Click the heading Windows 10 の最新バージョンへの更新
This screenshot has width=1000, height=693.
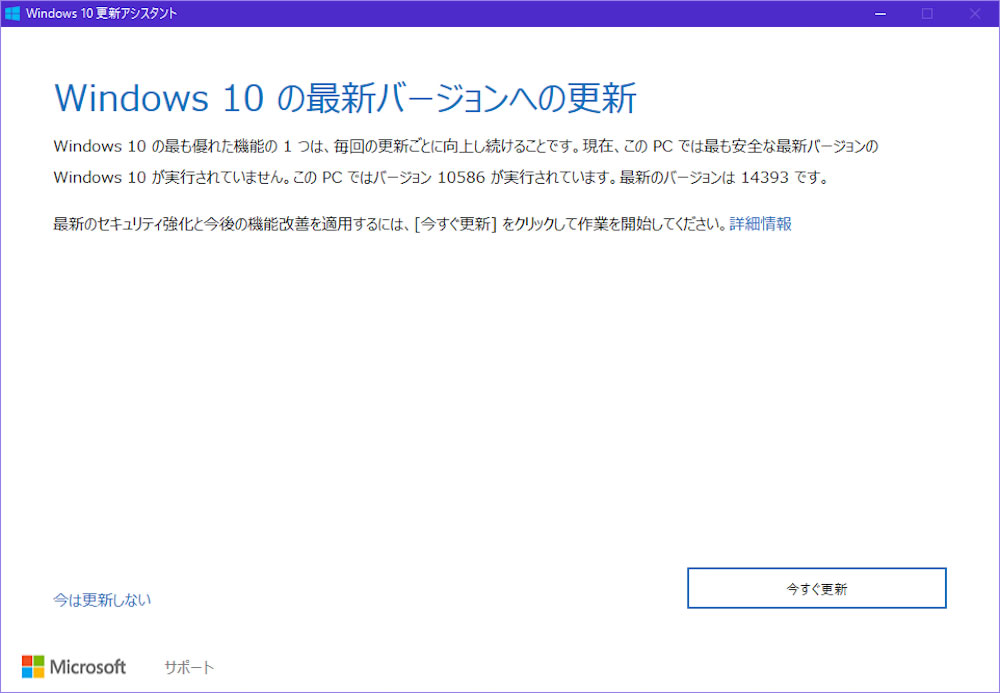pos(345,98)
